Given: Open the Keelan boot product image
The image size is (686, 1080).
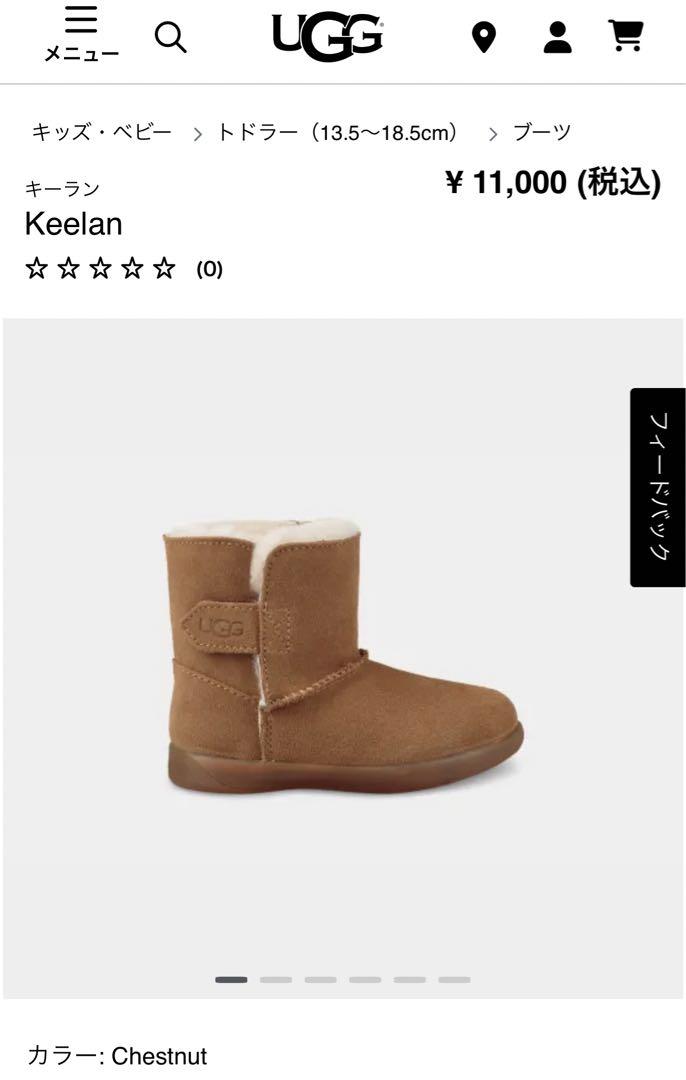Looking at the screenshot, I should coord(343,656).
